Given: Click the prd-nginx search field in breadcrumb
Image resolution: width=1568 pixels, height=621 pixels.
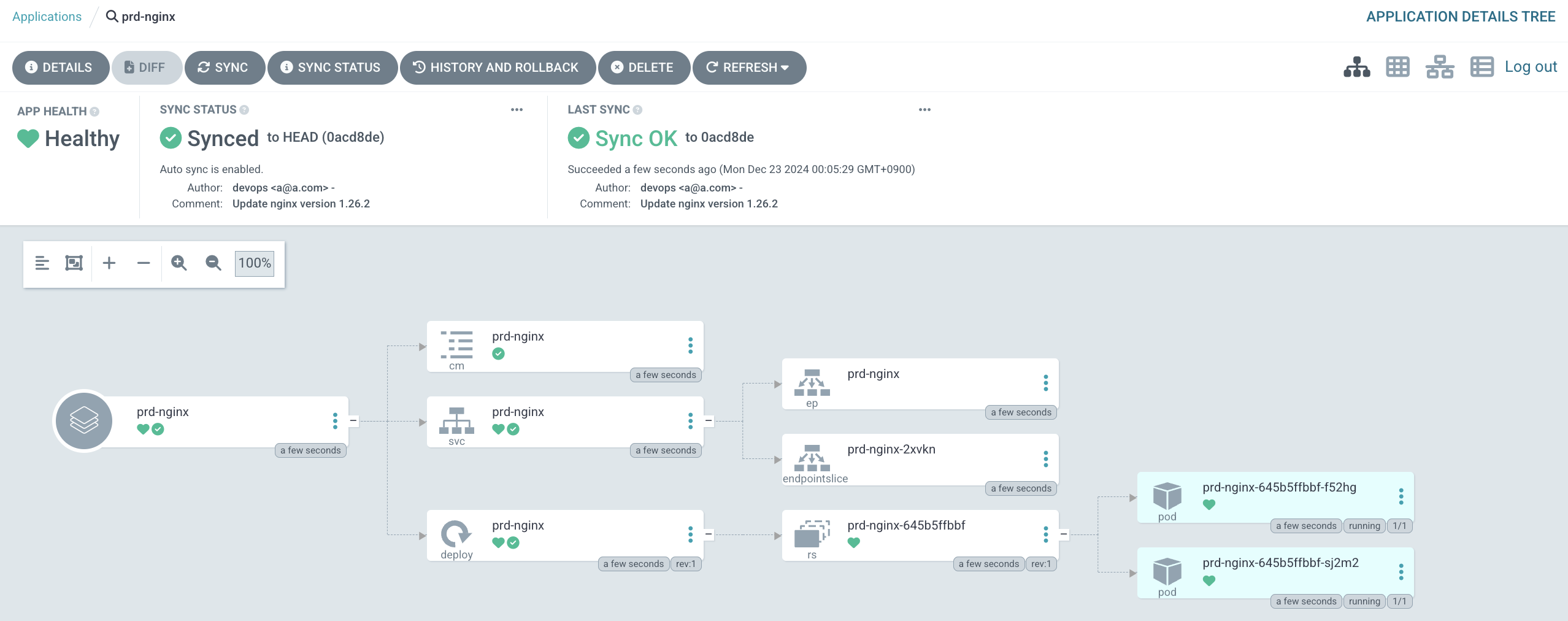Looking at the screenshot, I should tap(148, 17).
